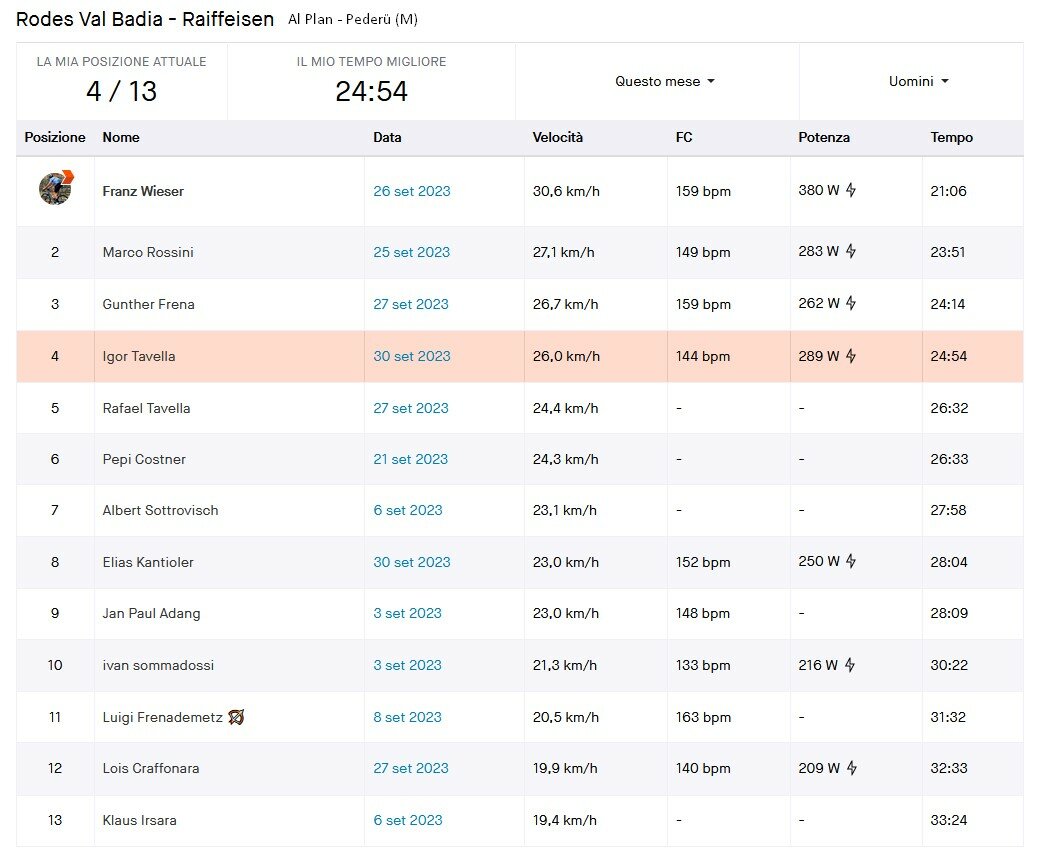Open Marco Rossini's 25 set 2023 activity
The width and height of the screenshot is (1045, 865).
click(411, 252)
